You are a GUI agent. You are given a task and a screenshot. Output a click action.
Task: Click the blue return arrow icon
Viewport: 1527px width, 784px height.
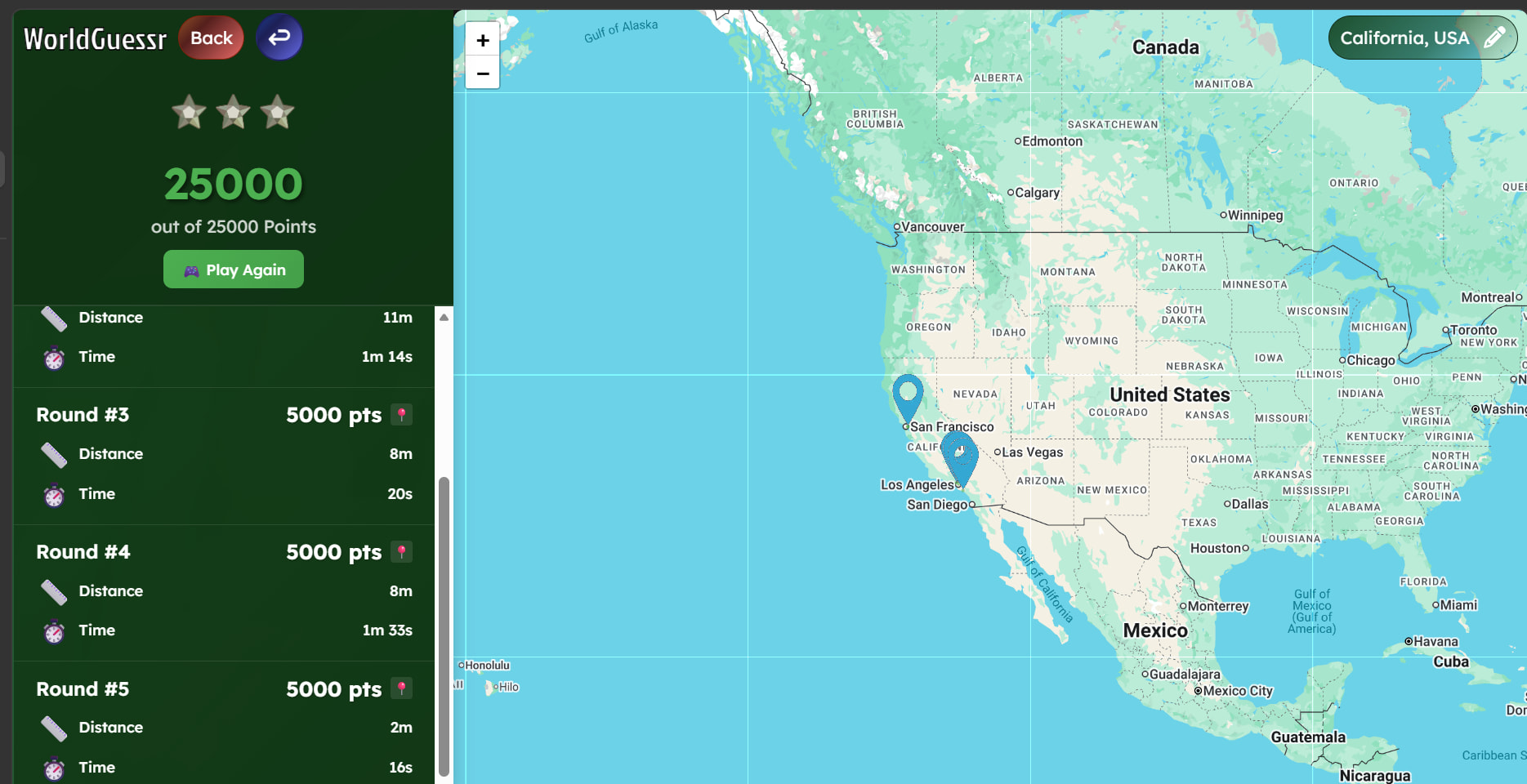tap(279, 38)
